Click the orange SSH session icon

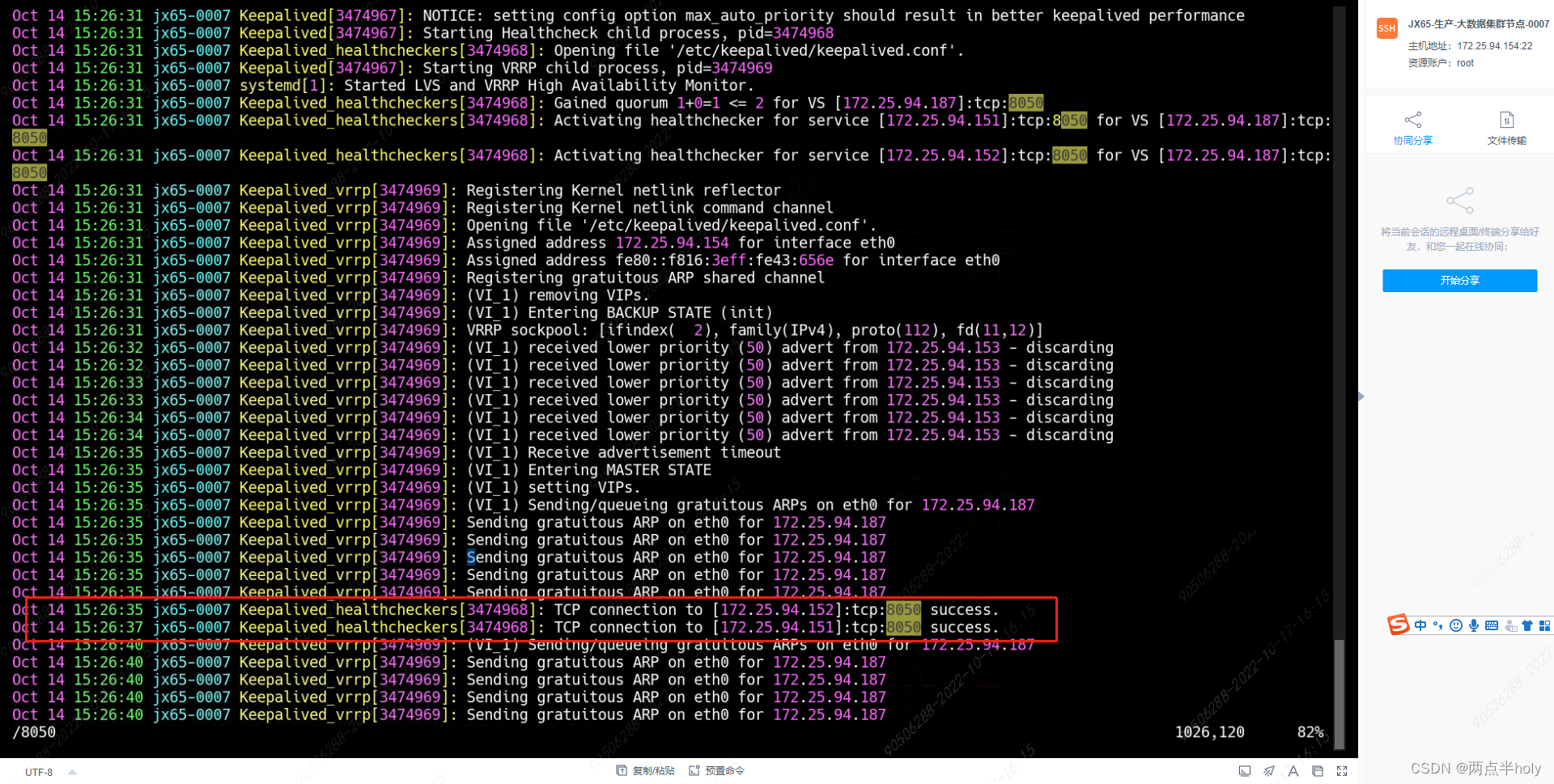(x=1386, y=28)
